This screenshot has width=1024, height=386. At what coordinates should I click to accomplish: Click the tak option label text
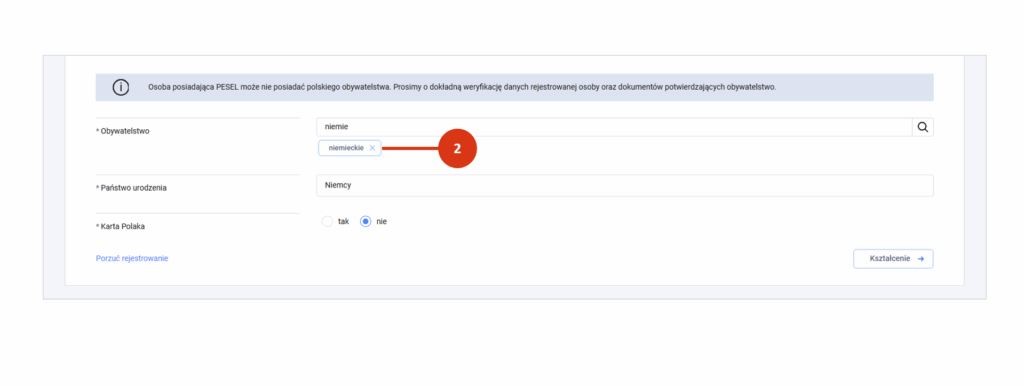344,221
